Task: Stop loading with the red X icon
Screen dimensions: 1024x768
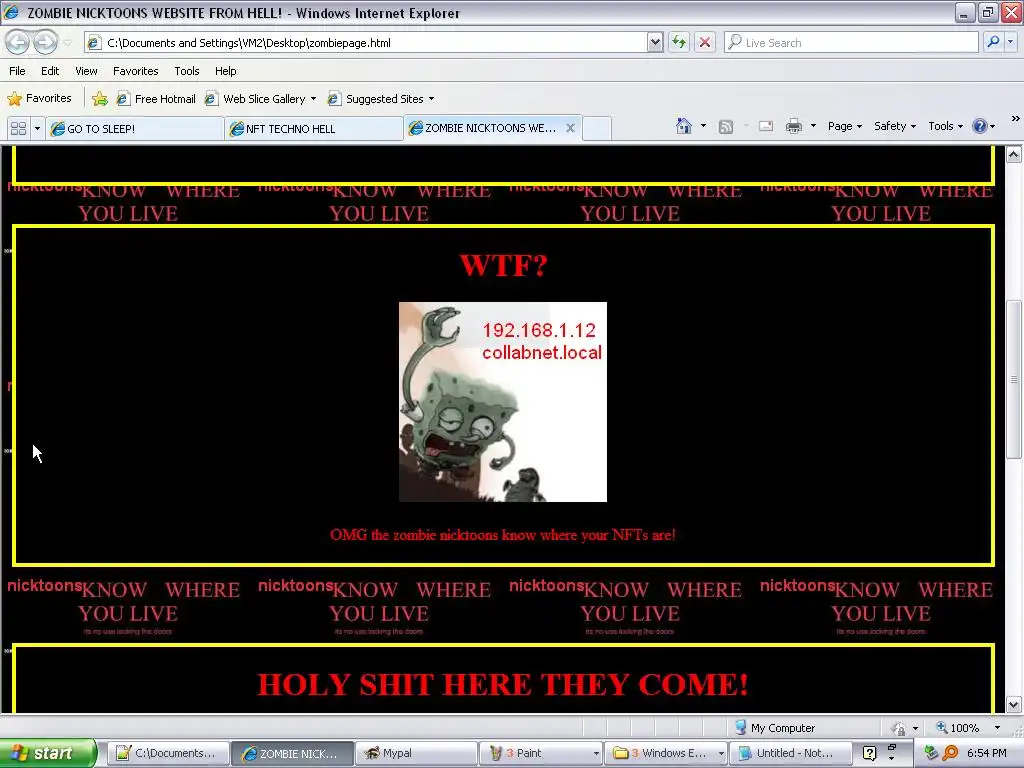Action: point(705,42)
